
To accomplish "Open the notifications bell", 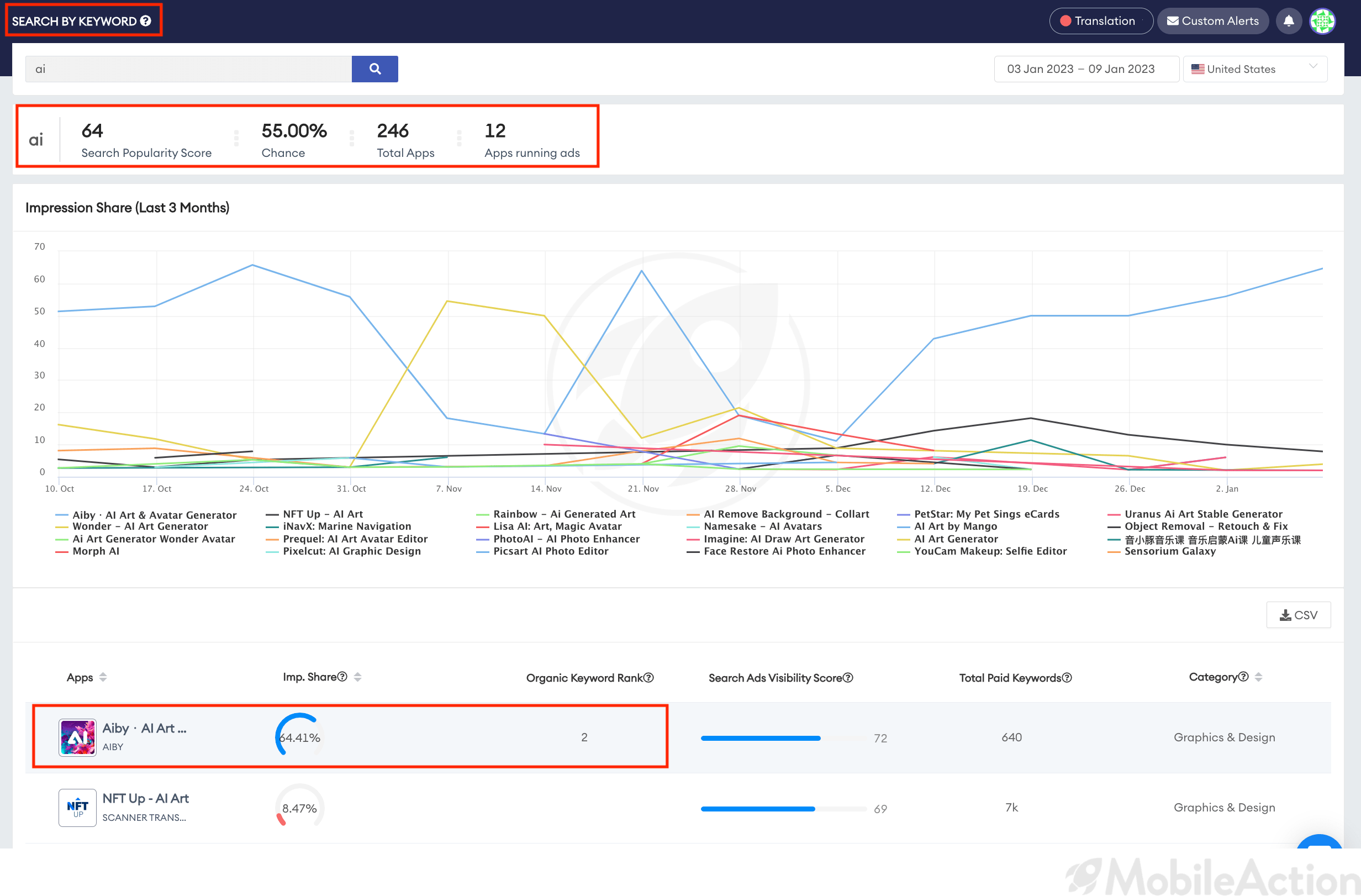I will point(1289,21).
